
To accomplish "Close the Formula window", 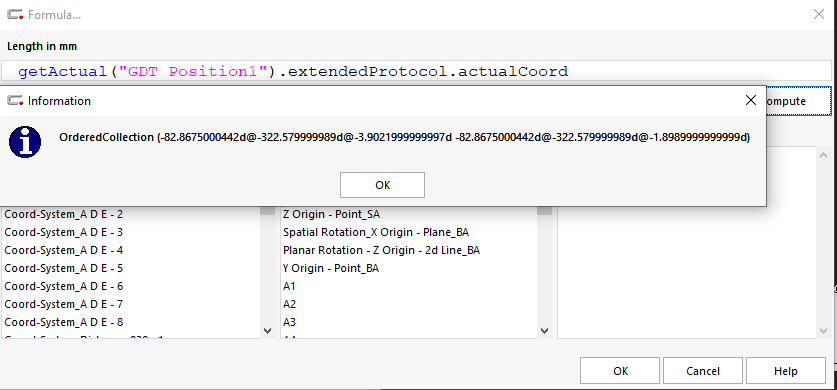I will 818,14.
